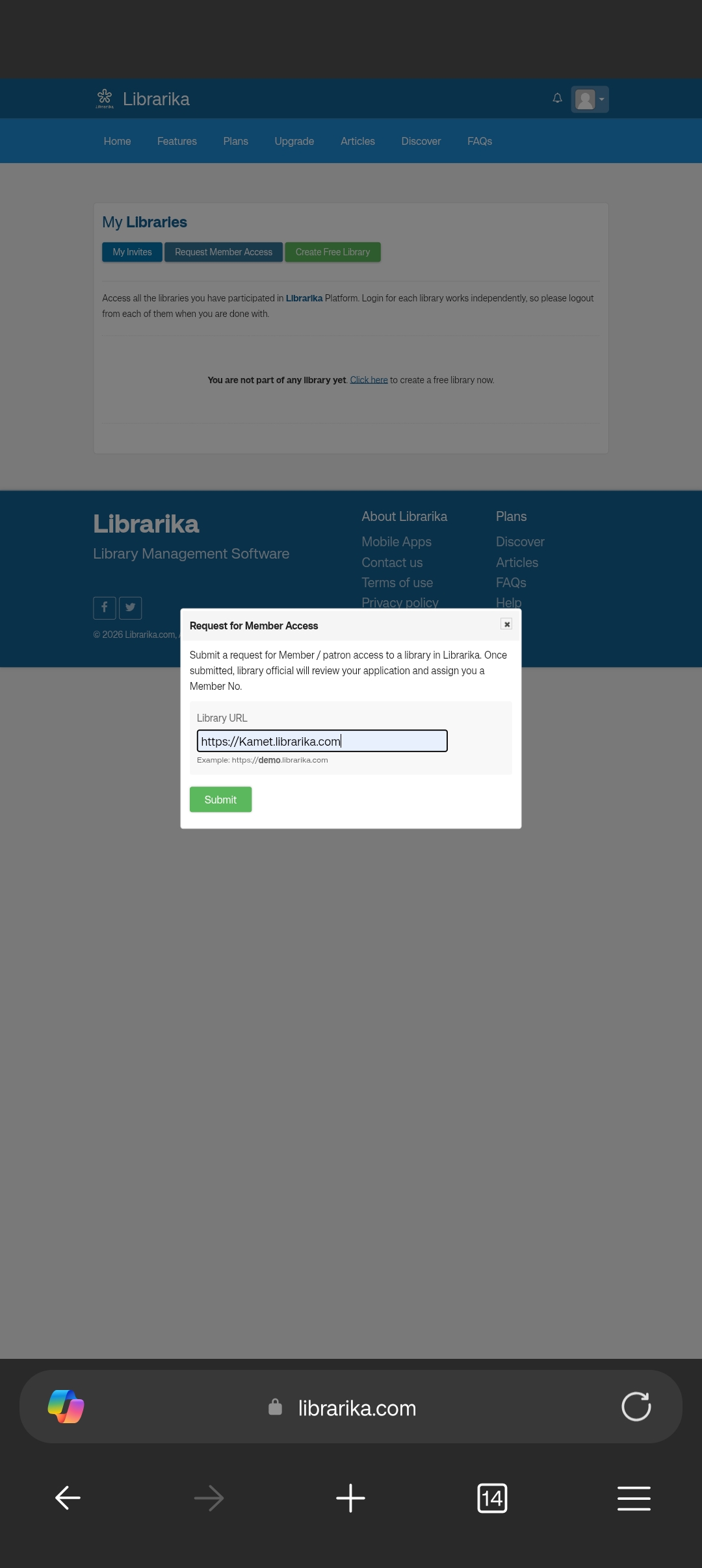Viewport: 702px width, 1568px height.
Task: Open the notifications bell
Action: point(557,98)
